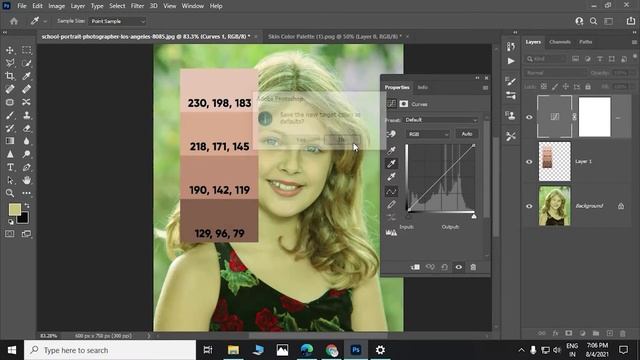Click the Home icon in options bar
The image size is (640, 360).
(x=14, y=21)
